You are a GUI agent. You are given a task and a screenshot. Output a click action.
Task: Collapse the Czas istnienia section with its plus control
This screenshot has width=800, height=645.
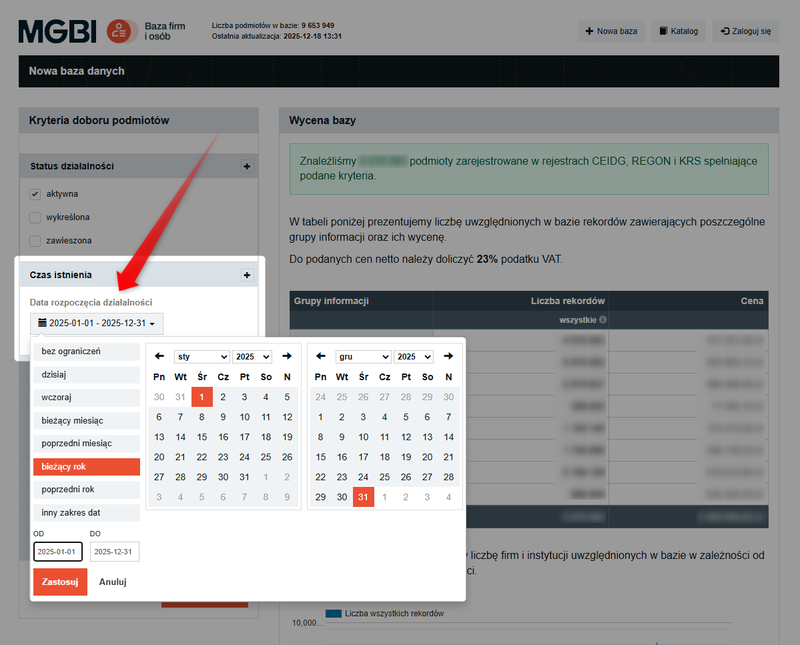(x=247, y=274)
